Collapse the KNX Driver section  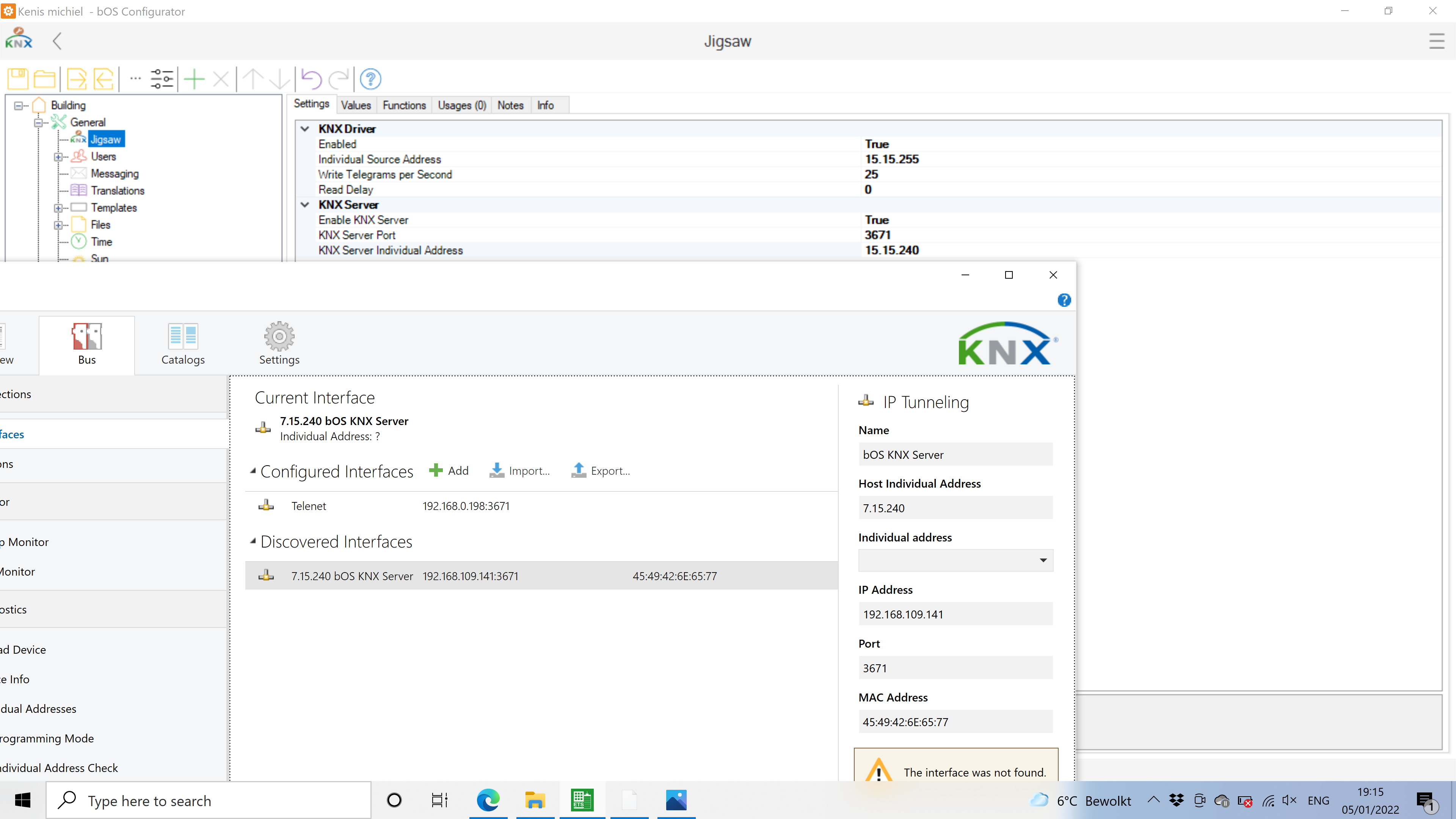point(305,129)
